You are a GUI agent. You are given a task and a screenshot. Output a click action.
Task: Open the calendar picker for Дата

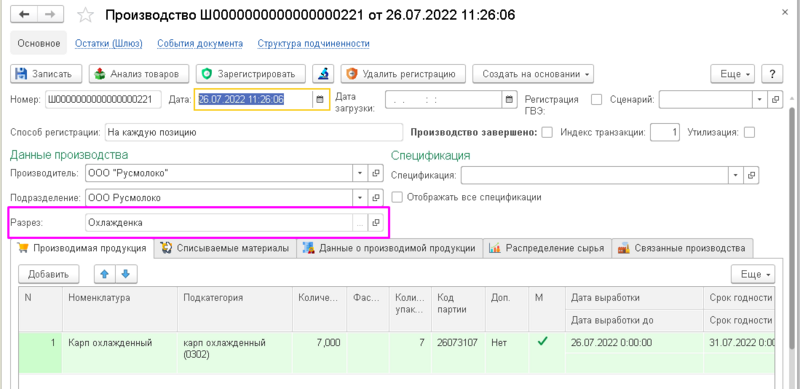pyautogui.click(x=319, y=100)
